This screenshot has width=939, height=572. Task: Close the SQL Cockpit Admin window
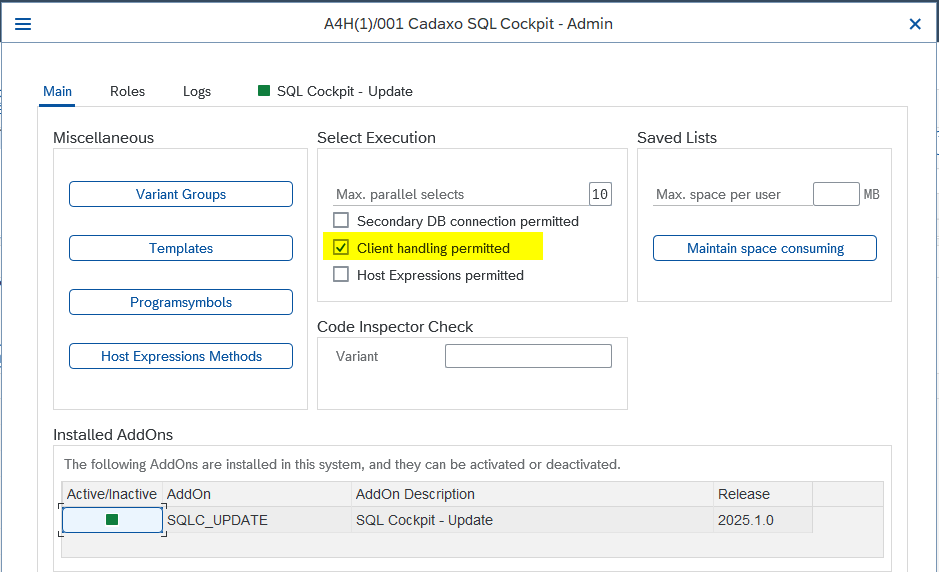pyautogui.click(x=914, y=24)
